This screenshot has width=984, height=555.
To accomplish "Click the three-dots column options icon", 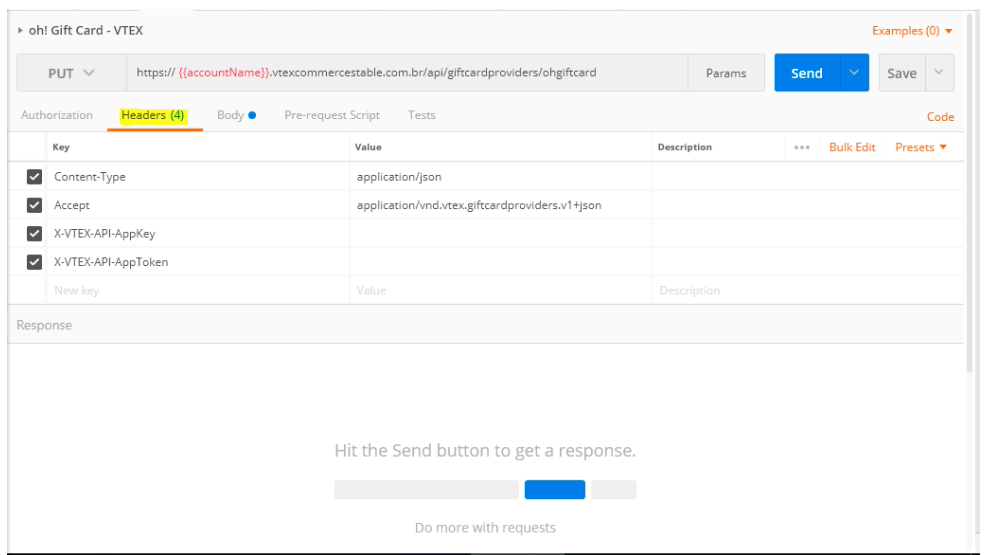I will 801,148.
